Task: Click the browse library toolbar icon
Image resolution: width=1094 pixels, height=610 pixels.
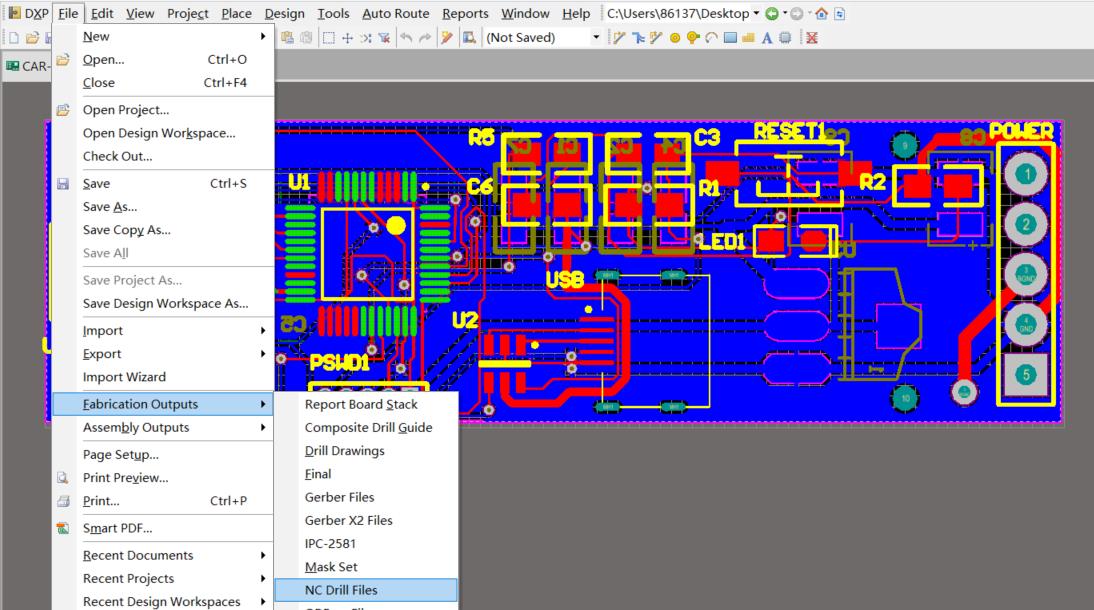Action: coord(470,38)
